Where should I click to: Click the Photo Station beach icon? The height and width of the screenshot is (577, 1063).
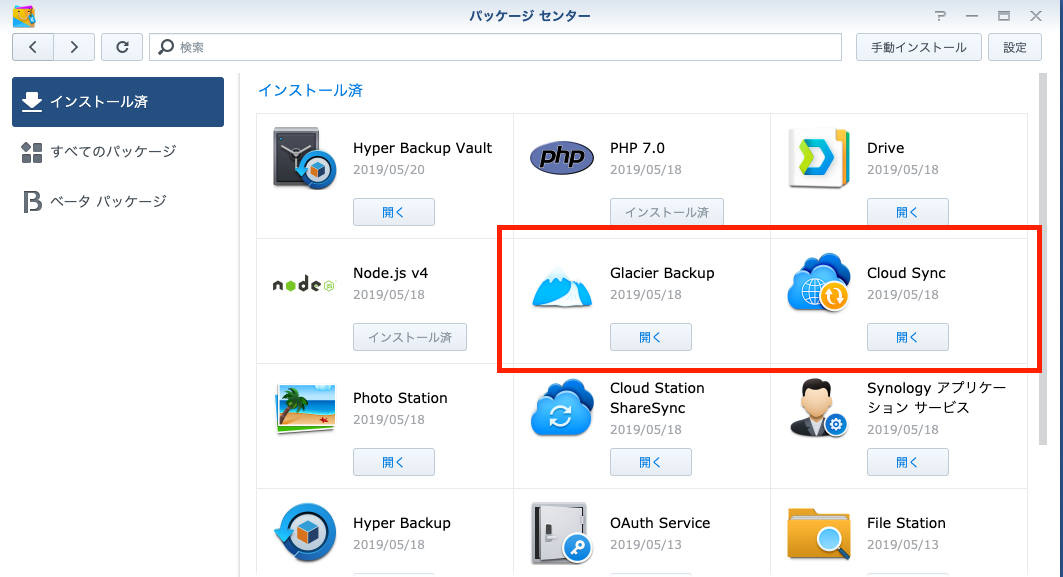(306, 408)
